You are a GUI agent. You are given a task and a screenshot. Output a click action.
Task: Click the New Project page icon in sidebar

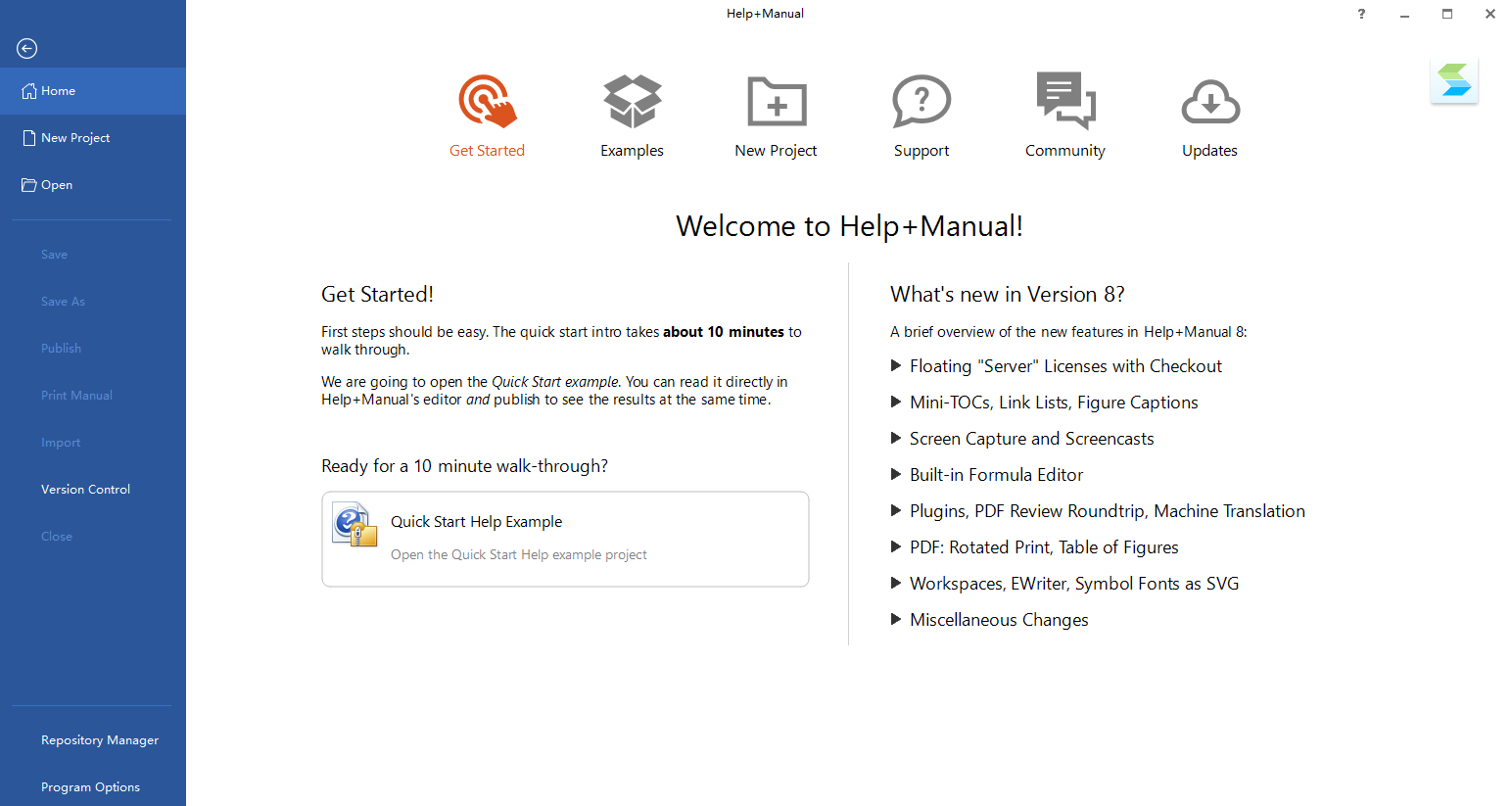29,137
